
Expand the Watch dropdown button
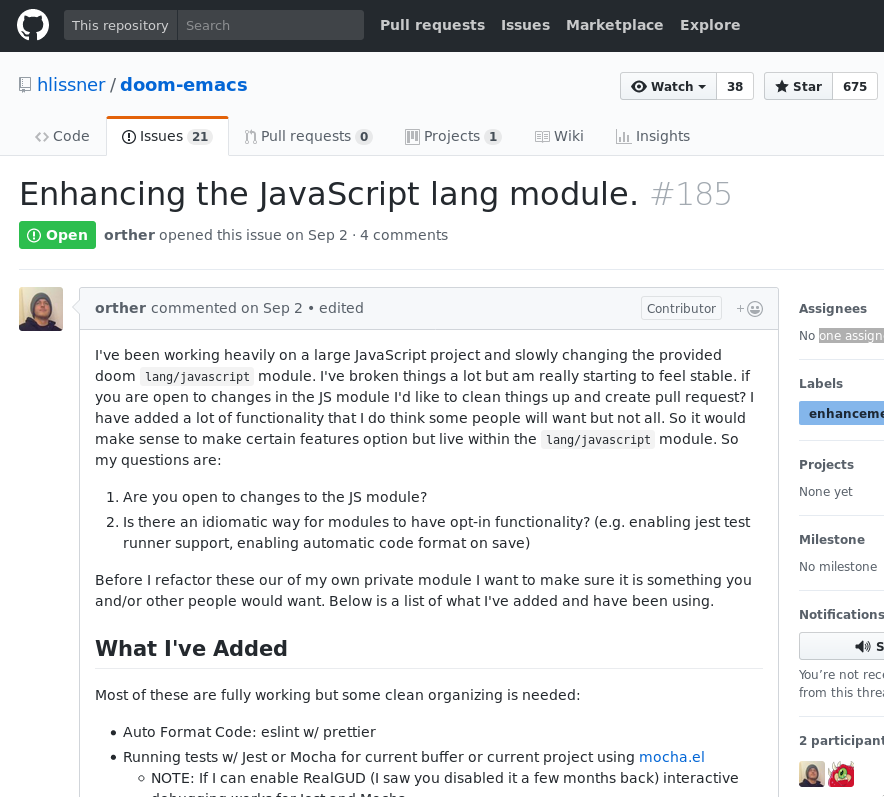pyautogui.click(x=668, y=86)
